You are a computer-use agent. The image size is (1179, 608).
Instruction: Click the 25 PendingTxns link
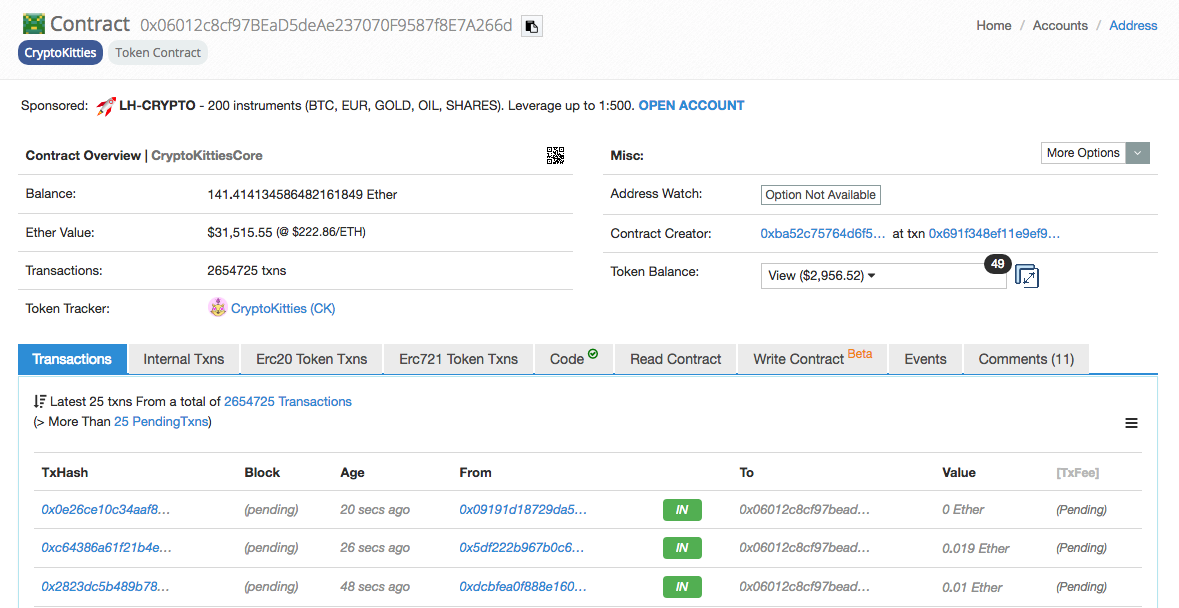tap(161, 422)
